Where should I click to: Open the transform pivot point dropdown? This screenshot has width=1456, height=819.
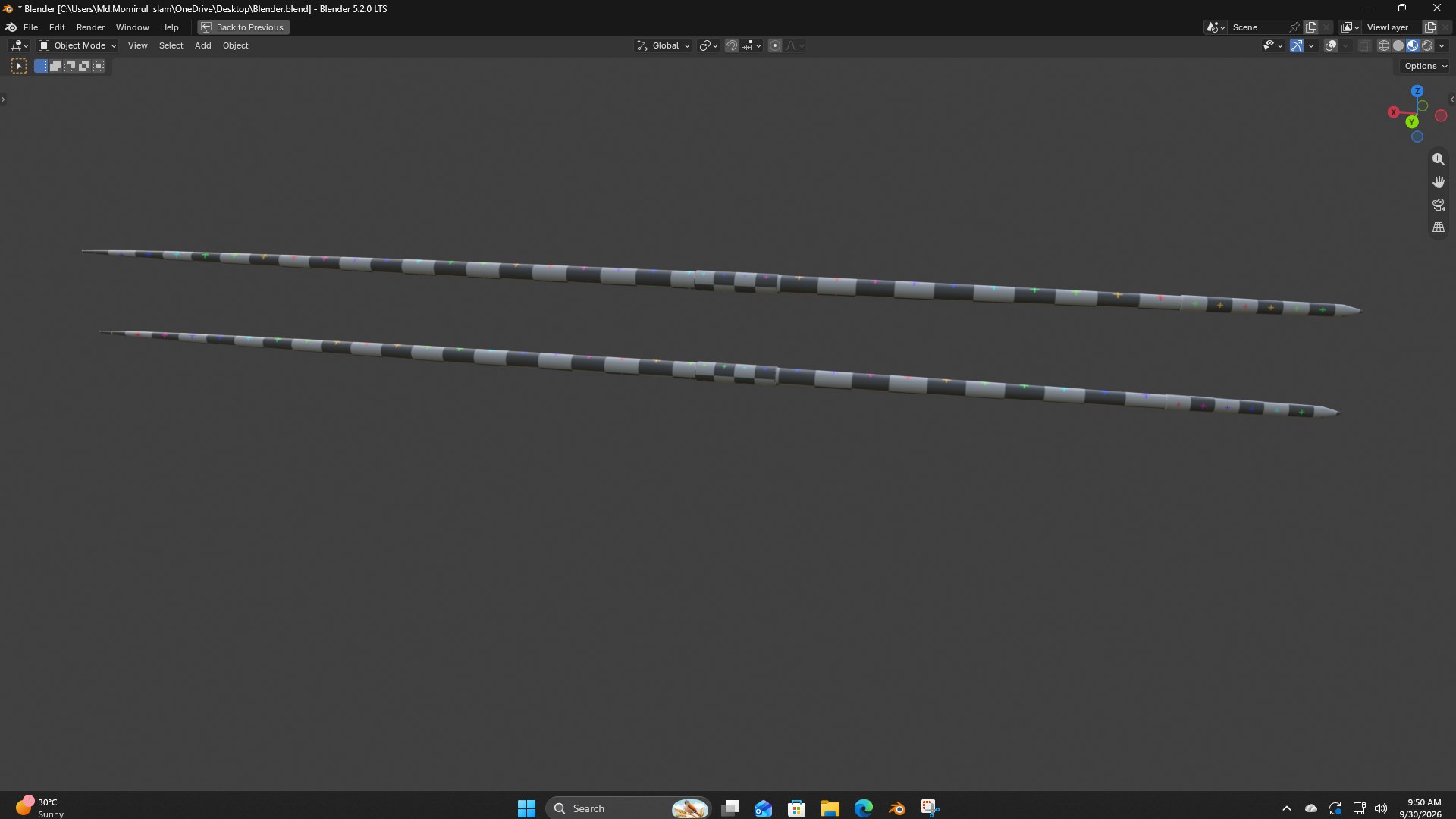pos(708,45)
